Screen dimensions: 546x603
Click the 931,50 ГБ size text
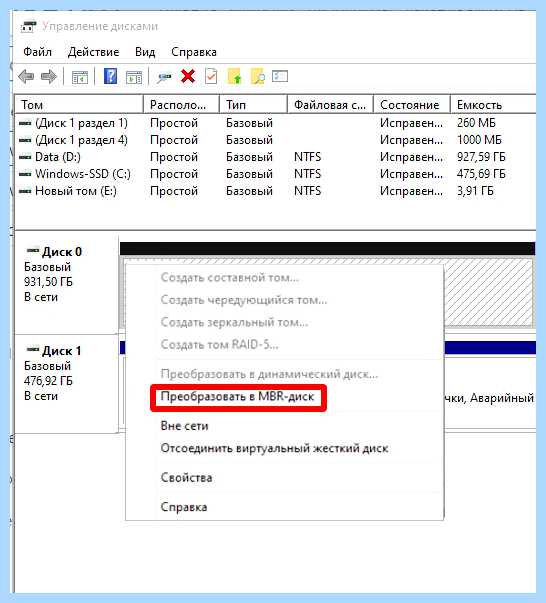click(x=48, y=282)
